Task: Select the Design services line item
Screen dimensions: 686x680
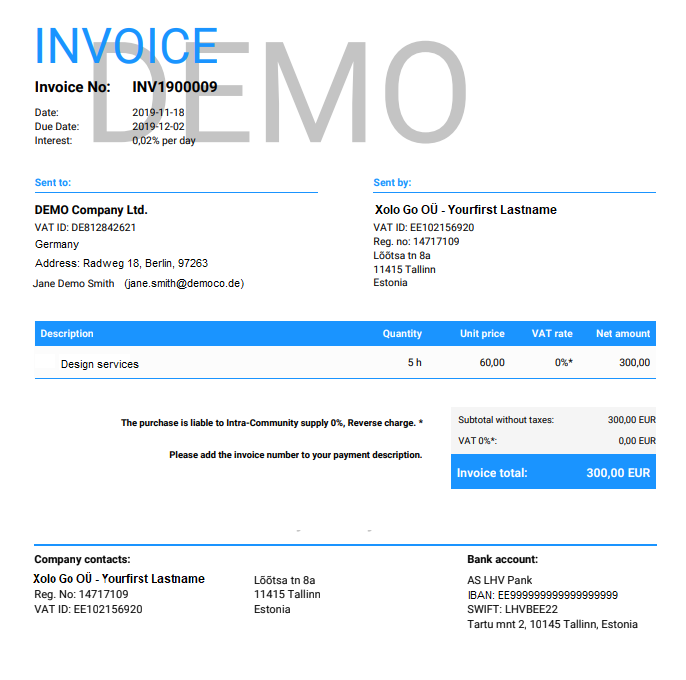Action: pyautogui.click(x=100, y=364)
